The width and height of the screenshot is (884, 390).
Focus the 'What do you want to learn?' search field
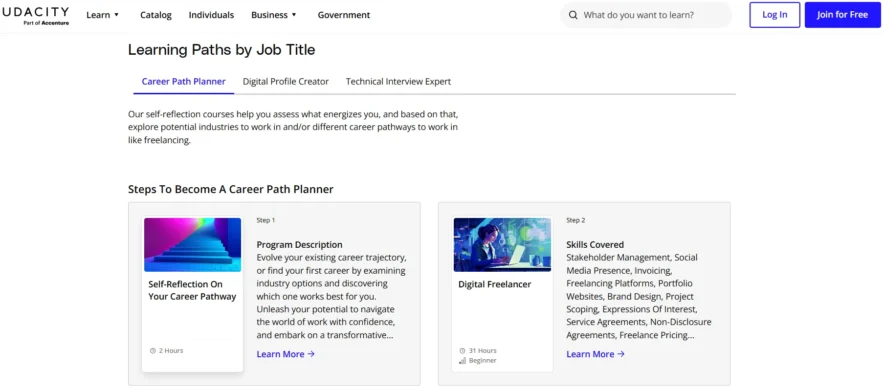[x=646, y=15]
